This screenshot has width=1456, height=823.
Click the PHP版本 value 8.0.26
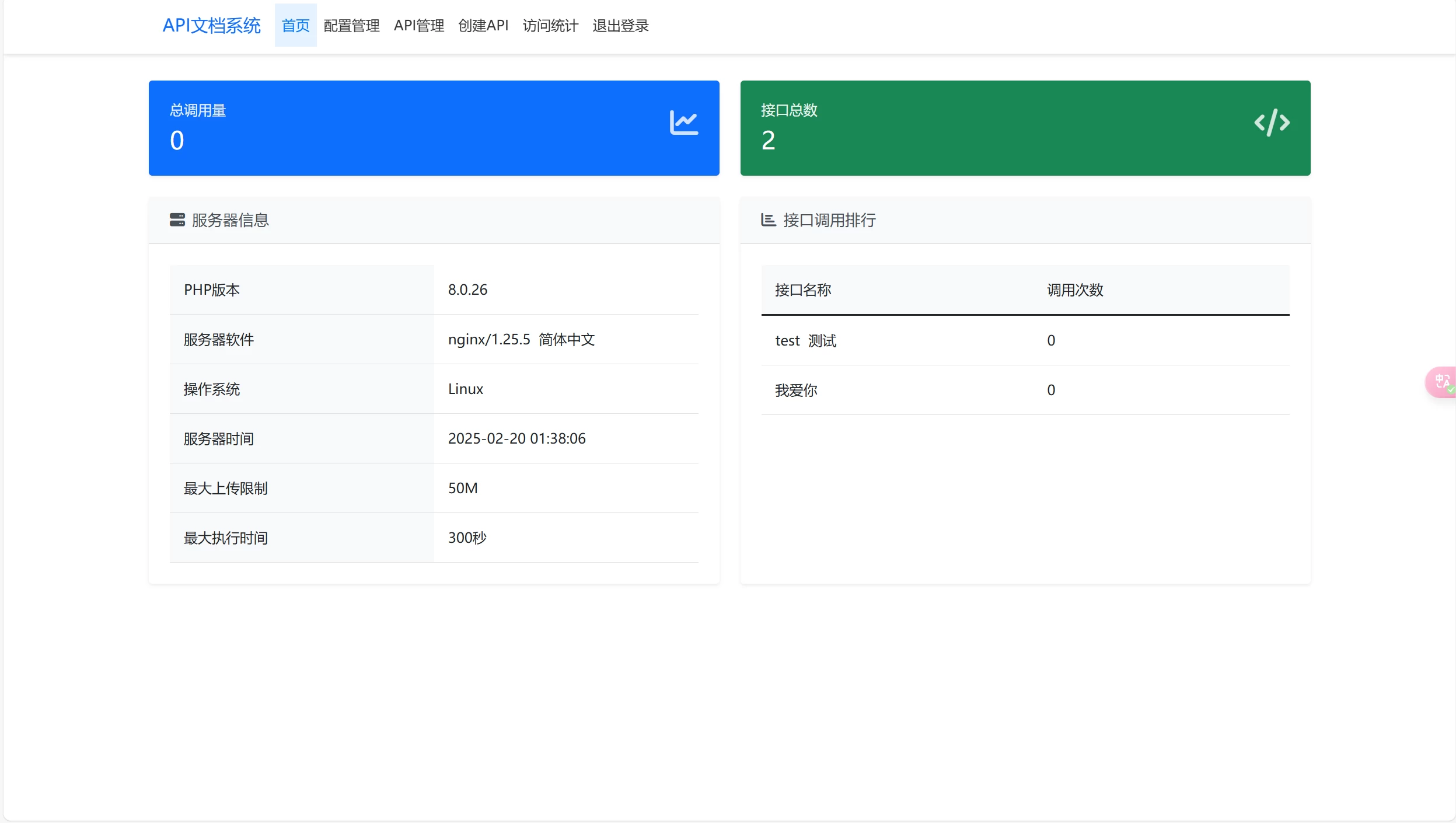tap(467, 289)
